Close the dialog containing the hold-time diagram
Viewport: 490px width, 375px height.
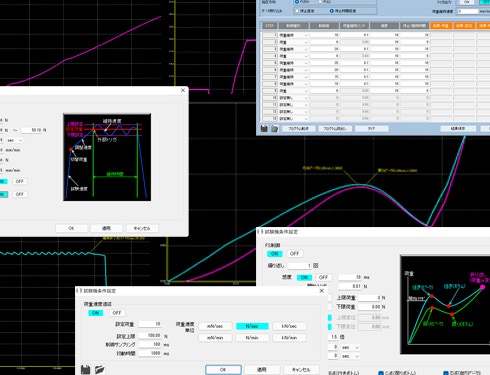[x=183, y=90]
